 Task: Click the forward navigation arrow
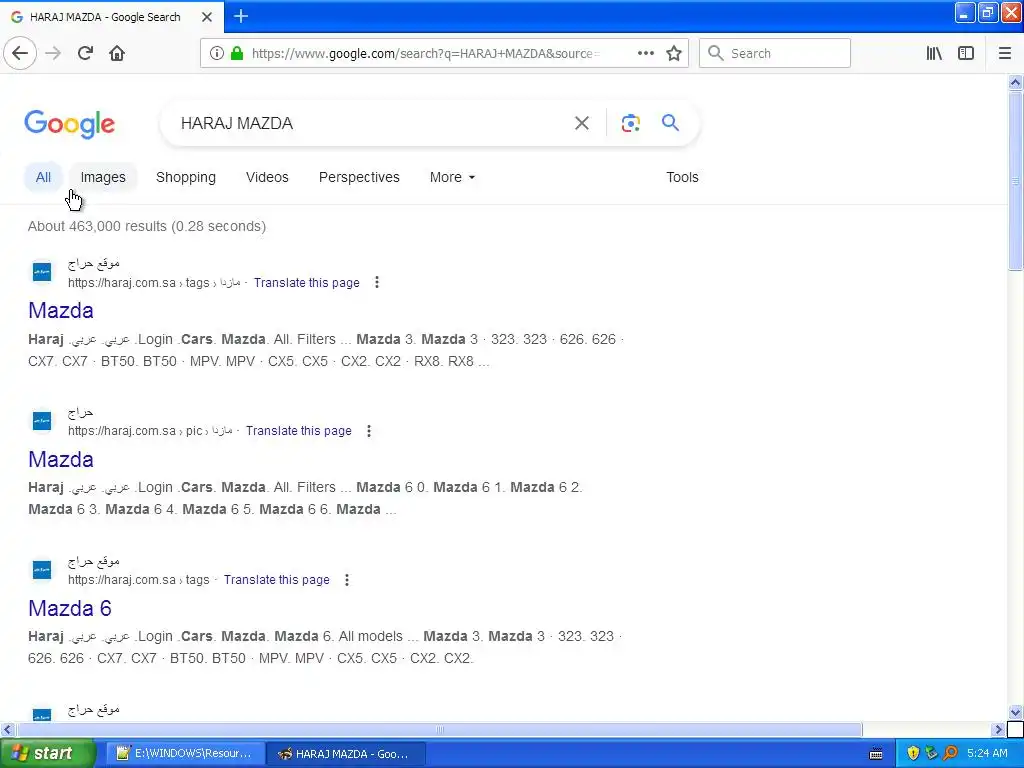[x=54, y=53]
